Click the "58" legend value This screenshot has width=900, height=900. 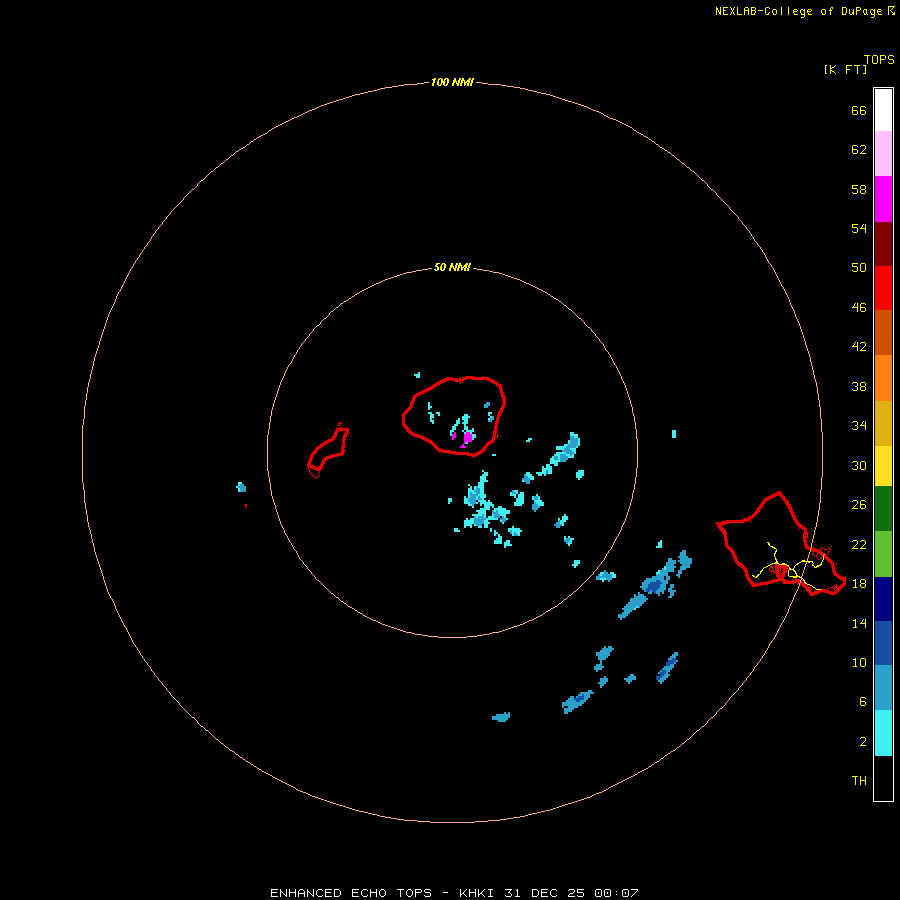859,189
